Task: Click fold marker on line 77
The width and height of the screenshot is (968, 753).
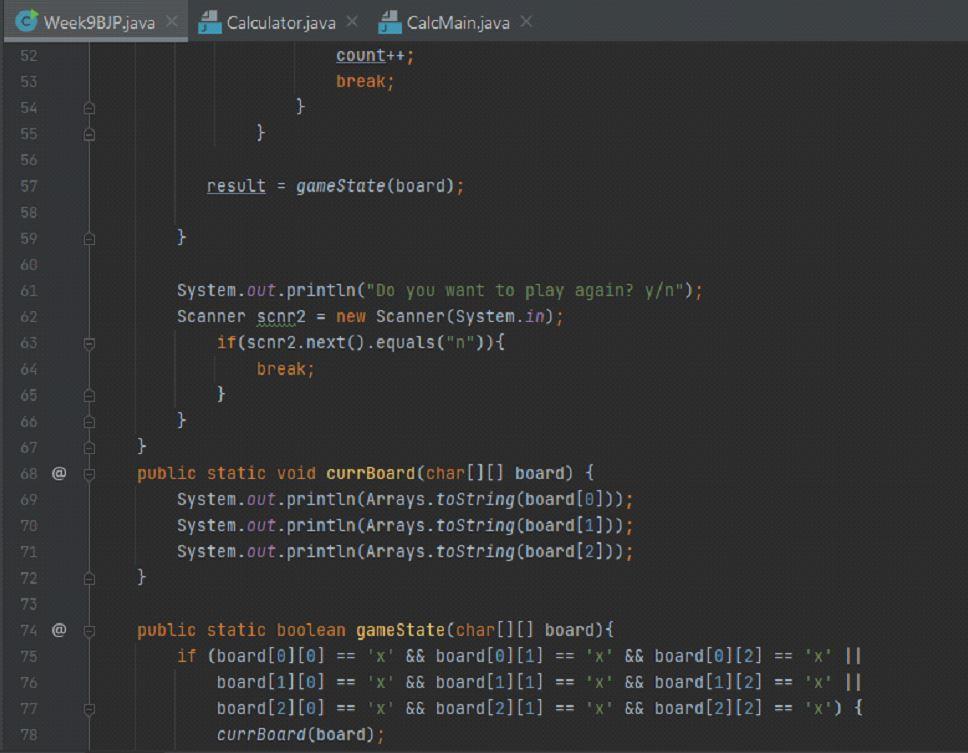Action: pyautogui.click(x=89, y=709)
